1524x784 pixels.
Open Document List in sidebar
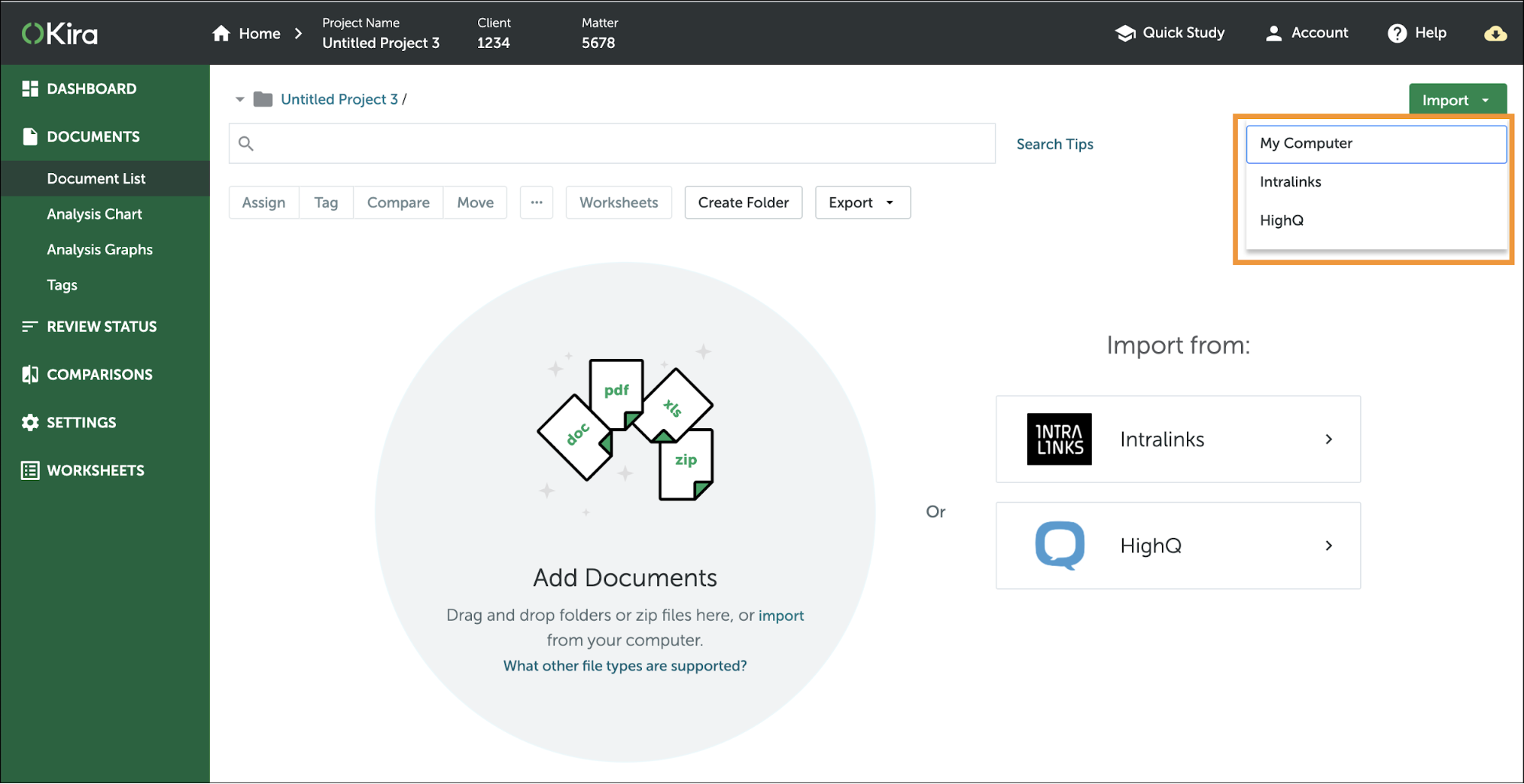[x=105, y=178]
